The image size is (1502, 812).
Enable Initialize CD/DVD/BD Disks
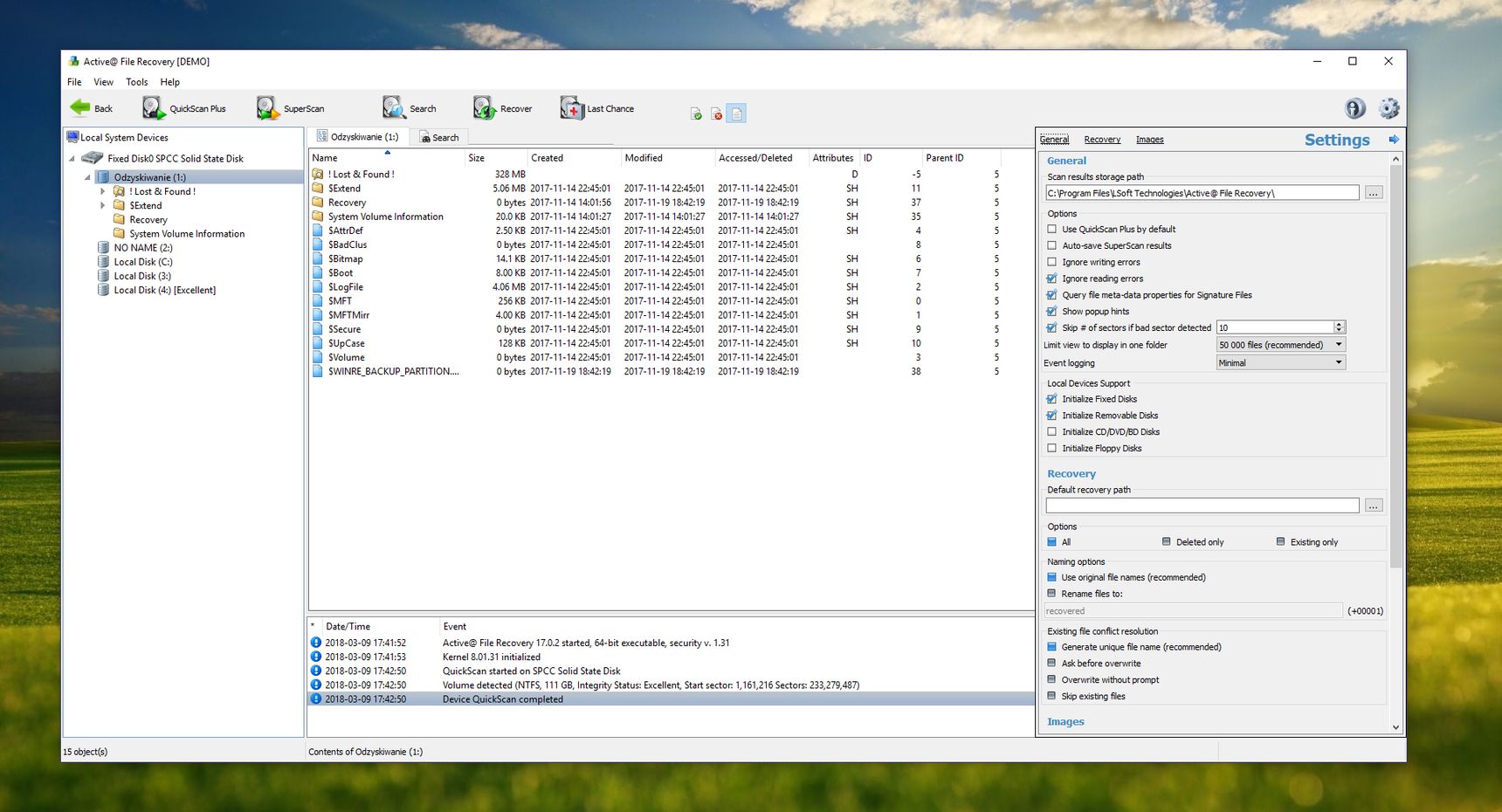click(1052, 432)
